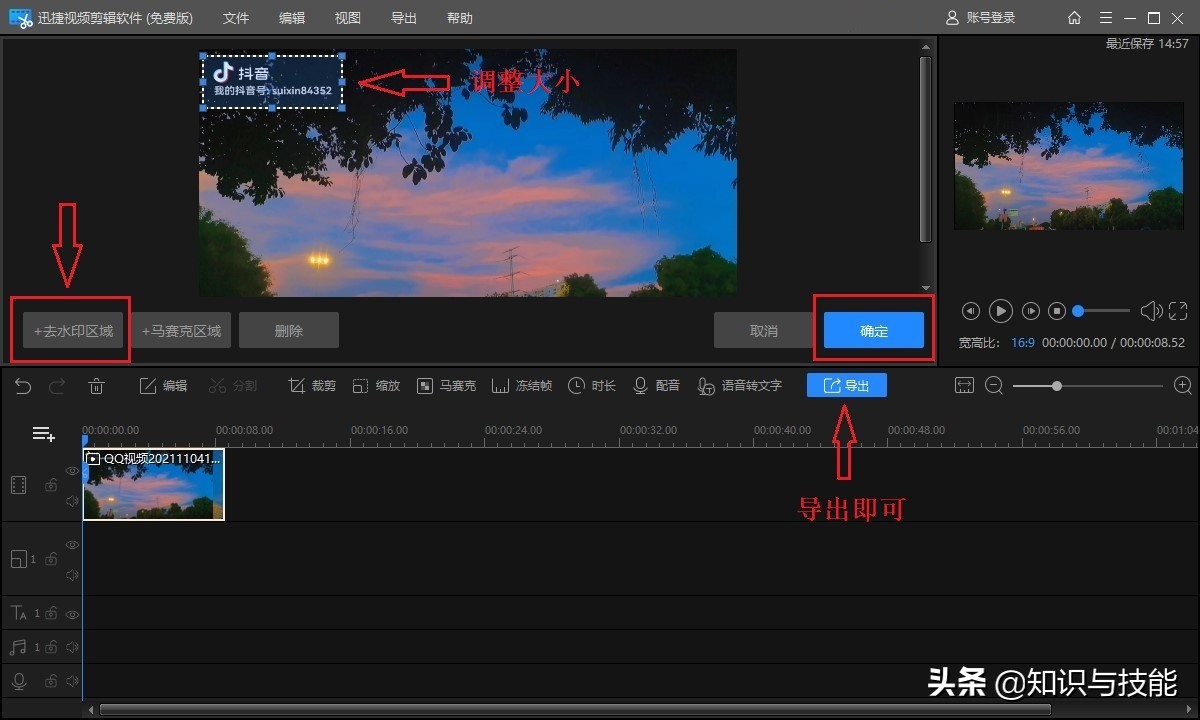Click the fit-timeline-to-window icon
1200x720 pixels.
[x=964, y=386]
